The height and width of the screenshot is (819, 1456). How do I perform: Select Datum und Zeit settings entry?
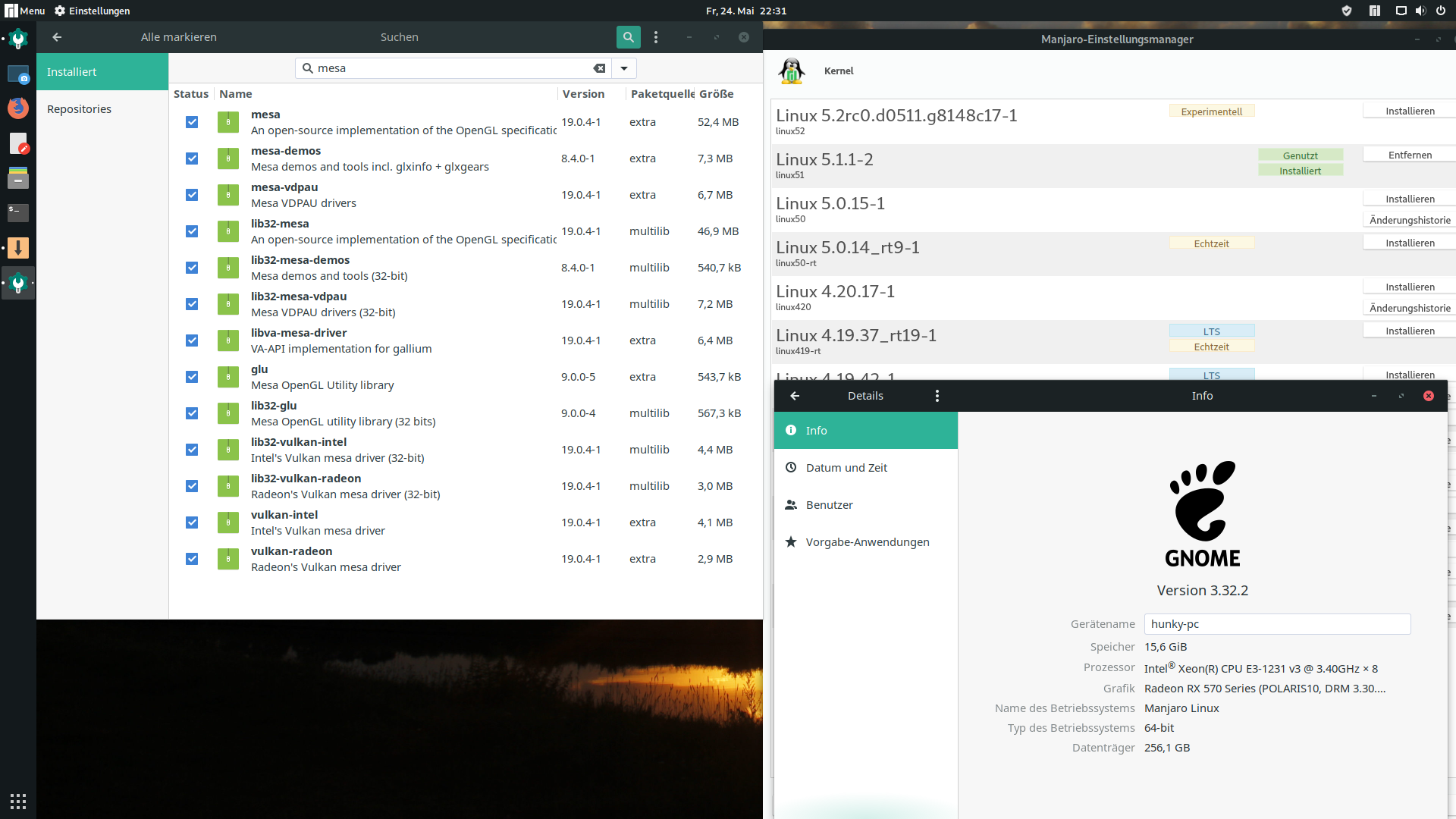pyautogui.click(x=846, y=468)
